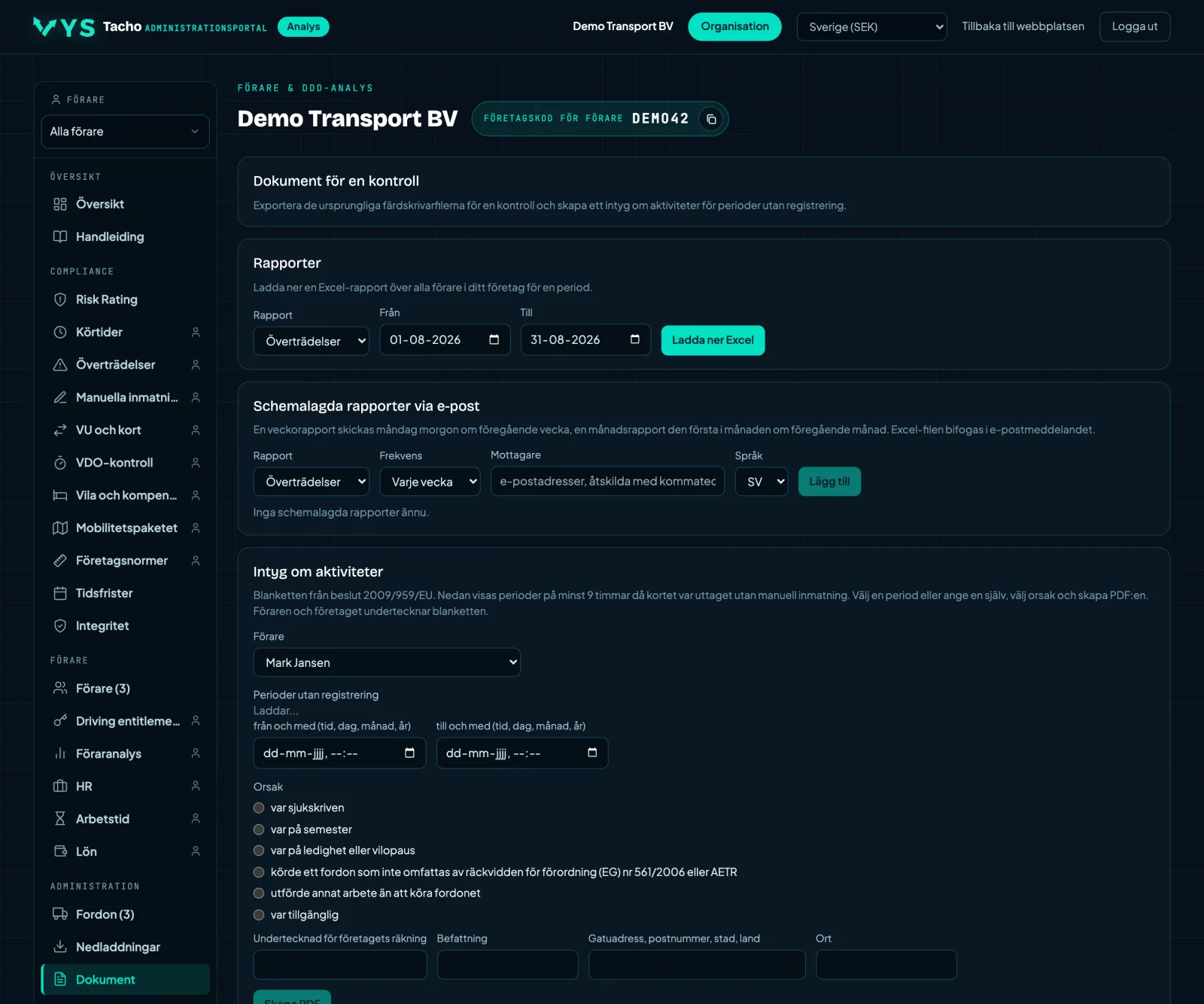
Task: Open the Rapport dropdown in Rapporter section
Action: point(312,341)
